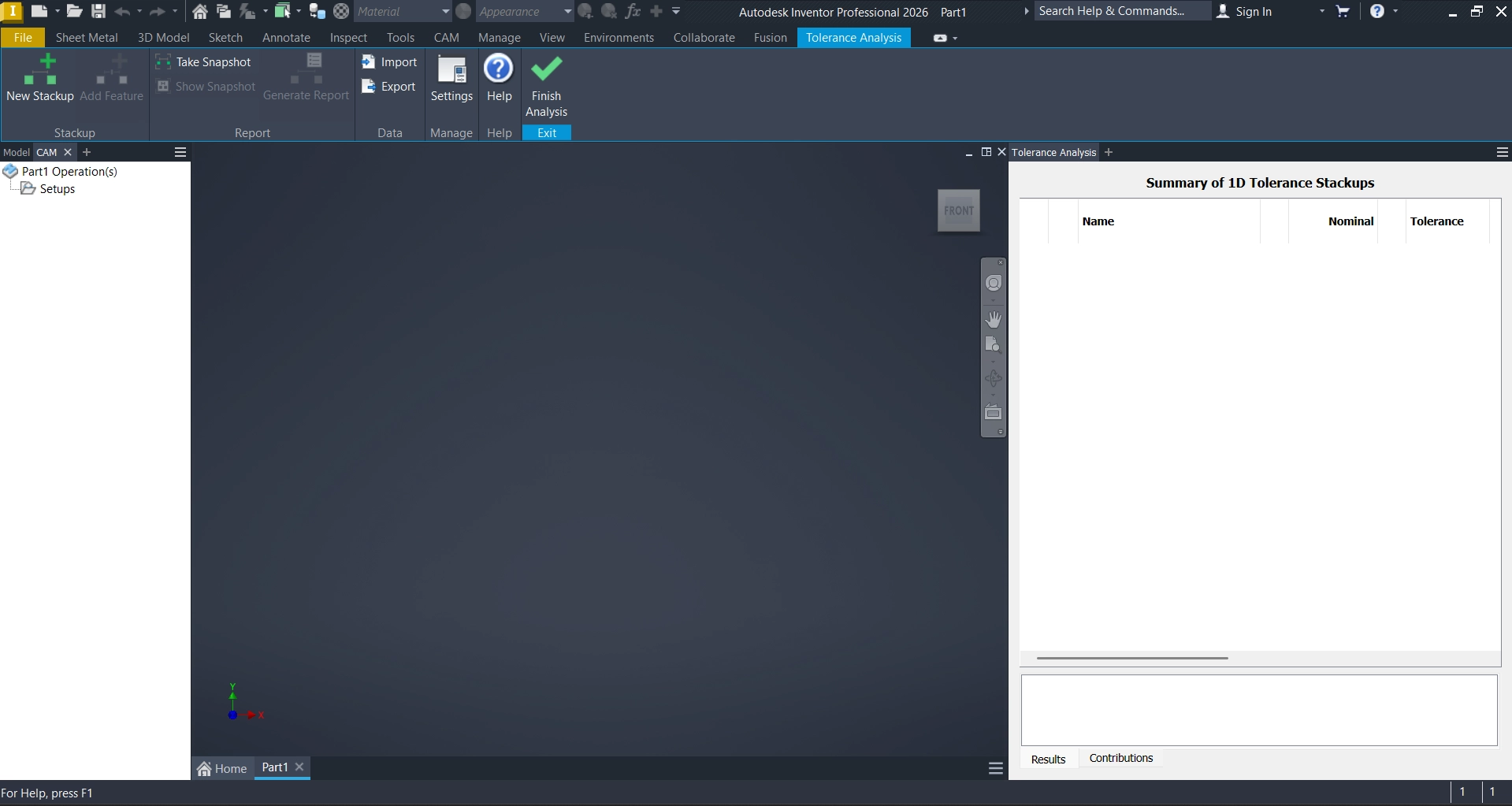Click the New Stackup icon
This screenshot has height=806, width=1512.
(x=40, y=71)
